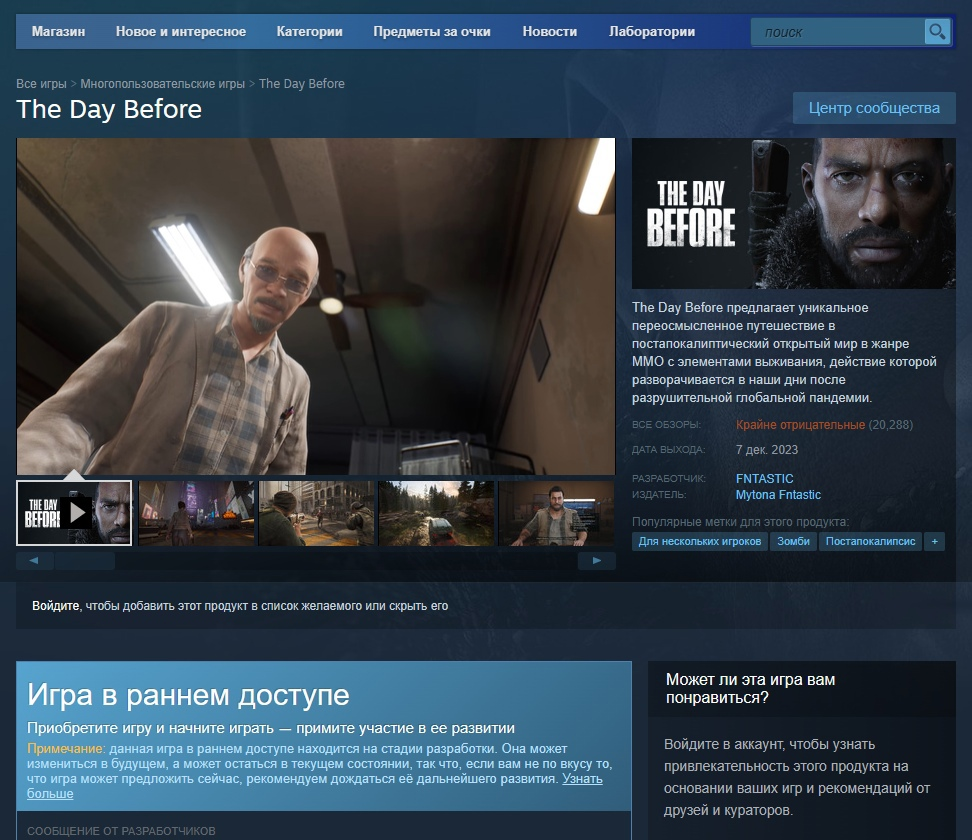
Task: Open the Лаборатории tab
Action: (652, 32)
